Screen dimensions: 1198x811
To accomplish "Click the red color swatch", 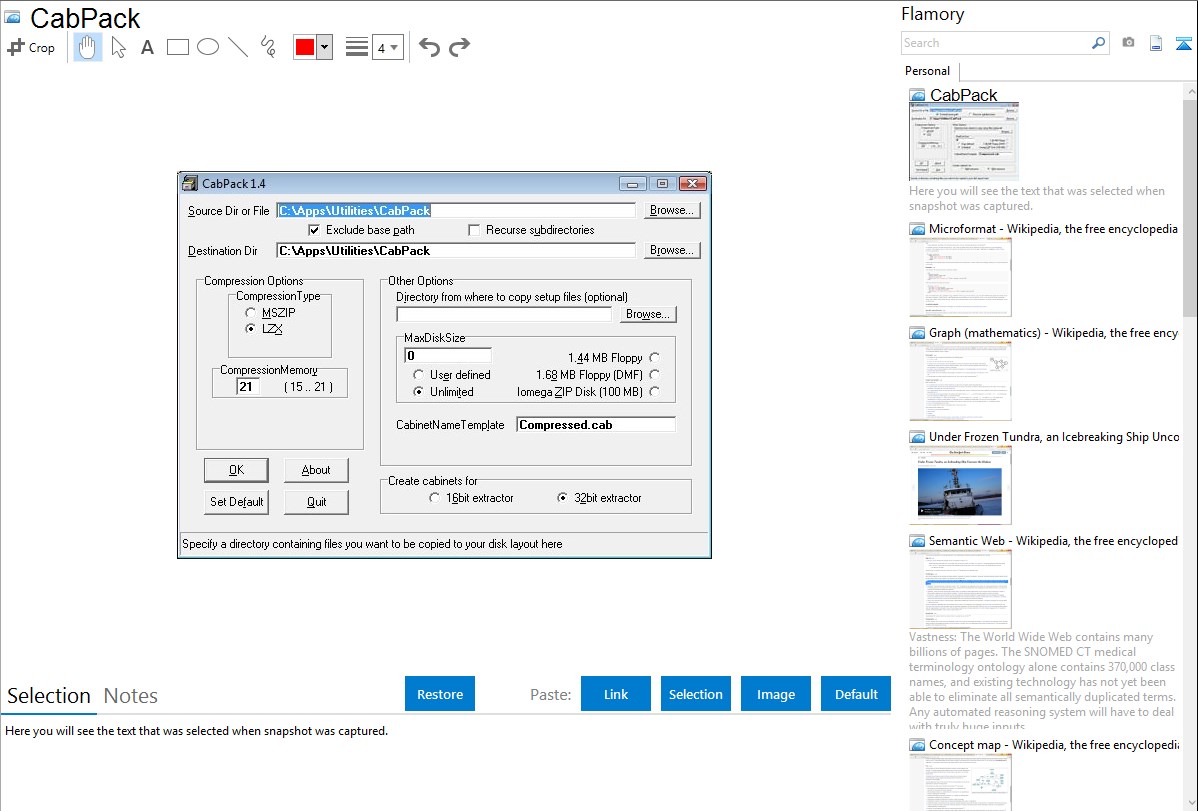I will click(x=305, y=47).
